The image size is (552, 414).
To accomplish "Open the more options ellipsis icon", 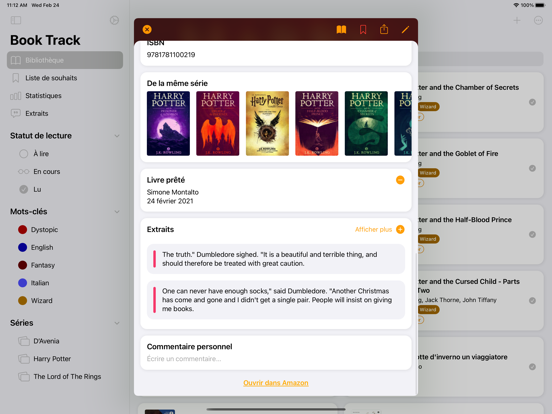I will click(538, 20).
